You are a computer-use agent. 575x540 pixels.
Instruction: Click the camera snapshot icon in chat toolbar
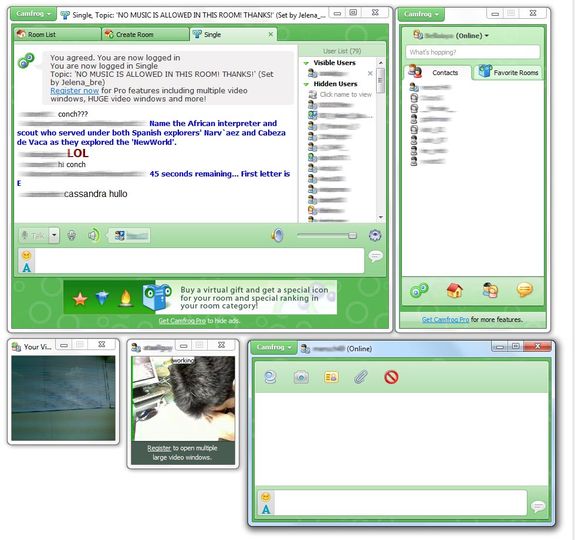[301, 377]
